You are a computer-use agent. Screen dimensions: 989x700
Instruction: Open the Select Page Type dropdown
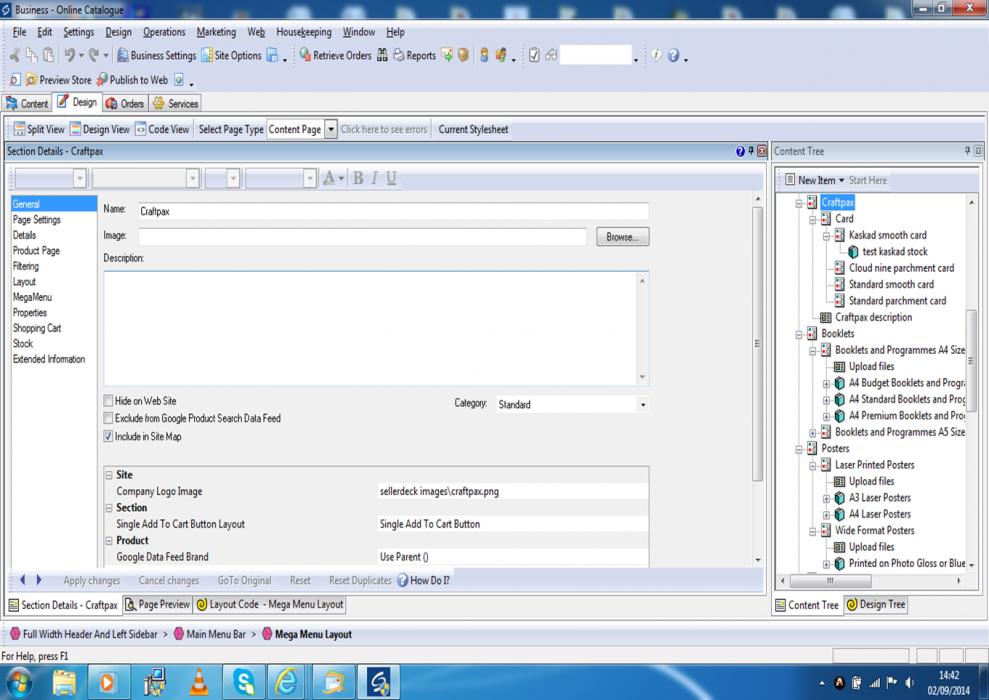[x=331, y=129]
